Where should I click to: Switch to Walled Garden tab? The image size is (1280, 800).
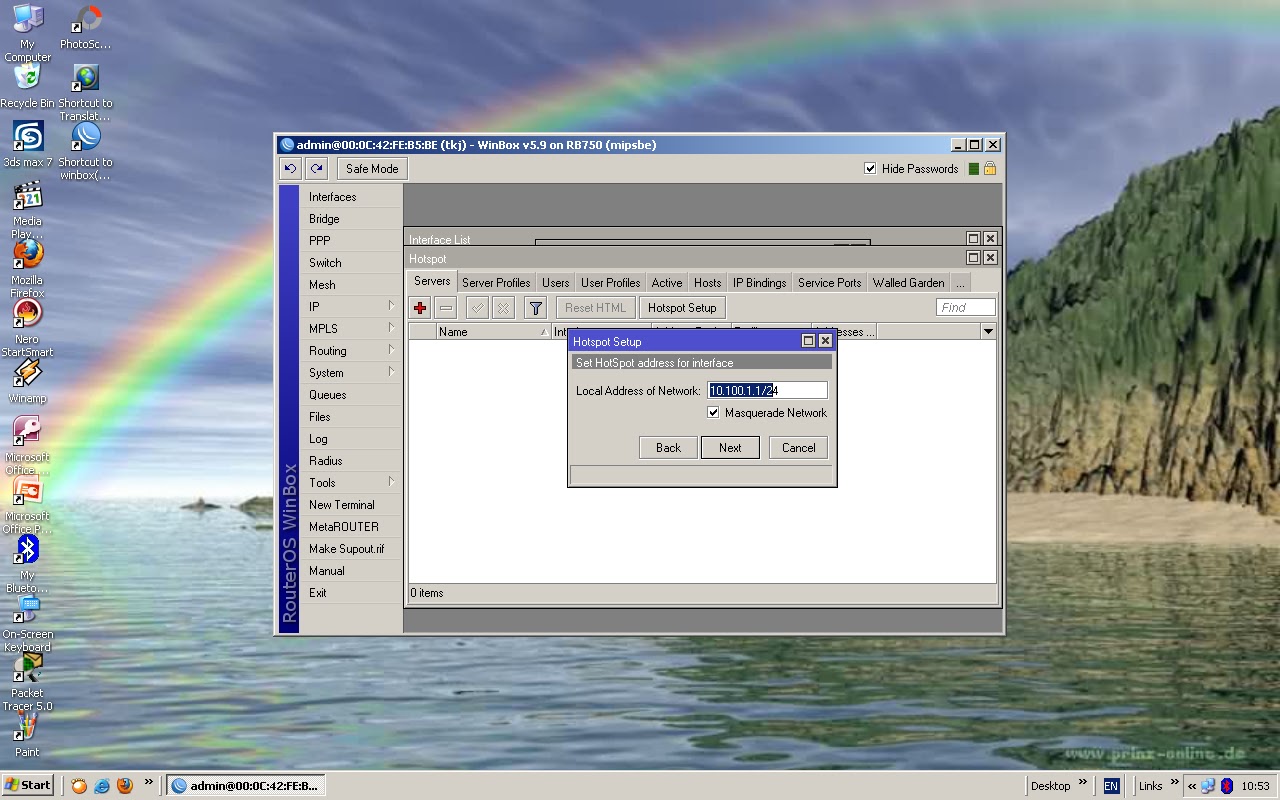coord(908,283)
